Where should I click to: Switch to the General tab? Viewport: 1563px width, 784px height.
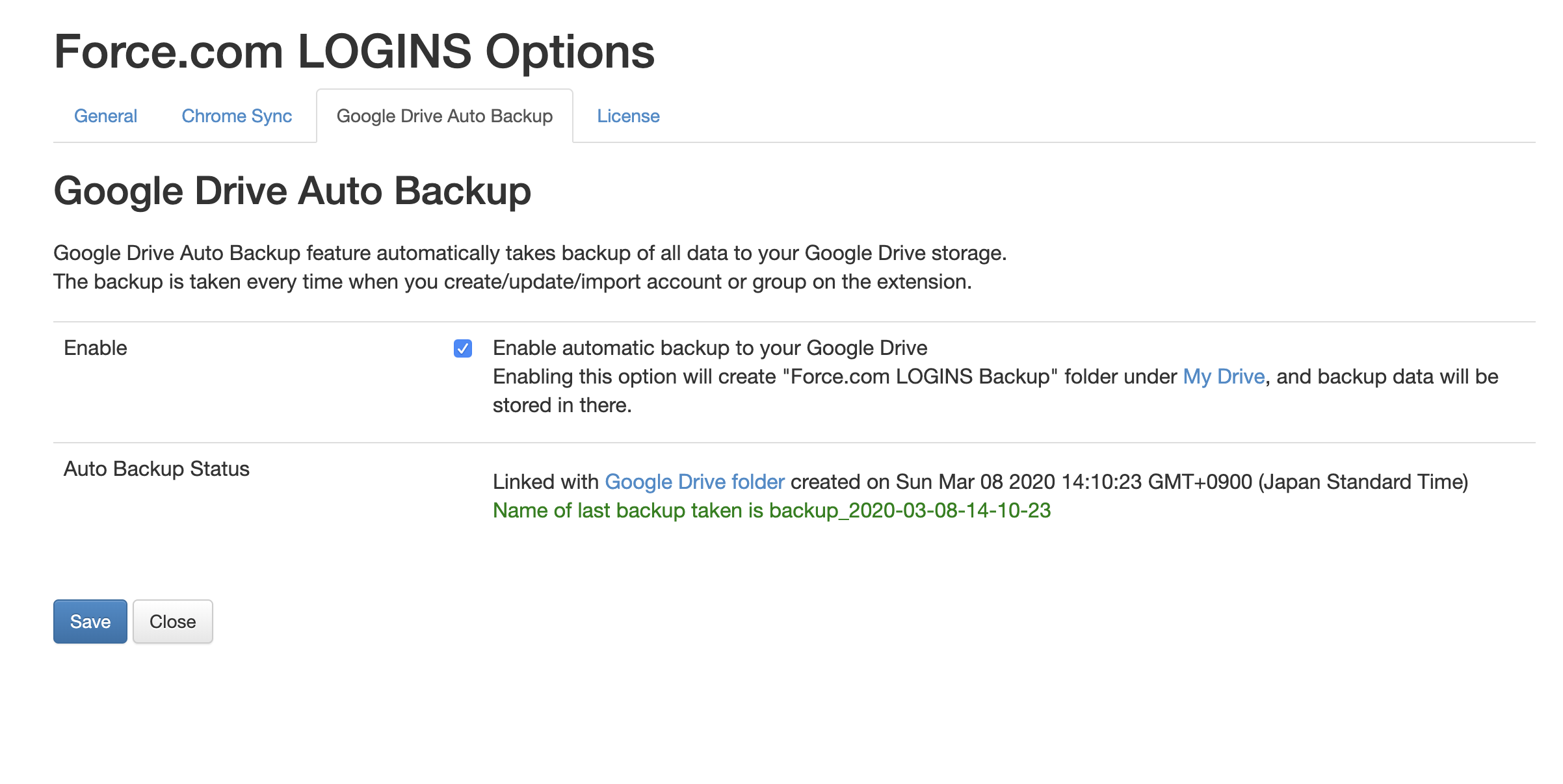105,116
